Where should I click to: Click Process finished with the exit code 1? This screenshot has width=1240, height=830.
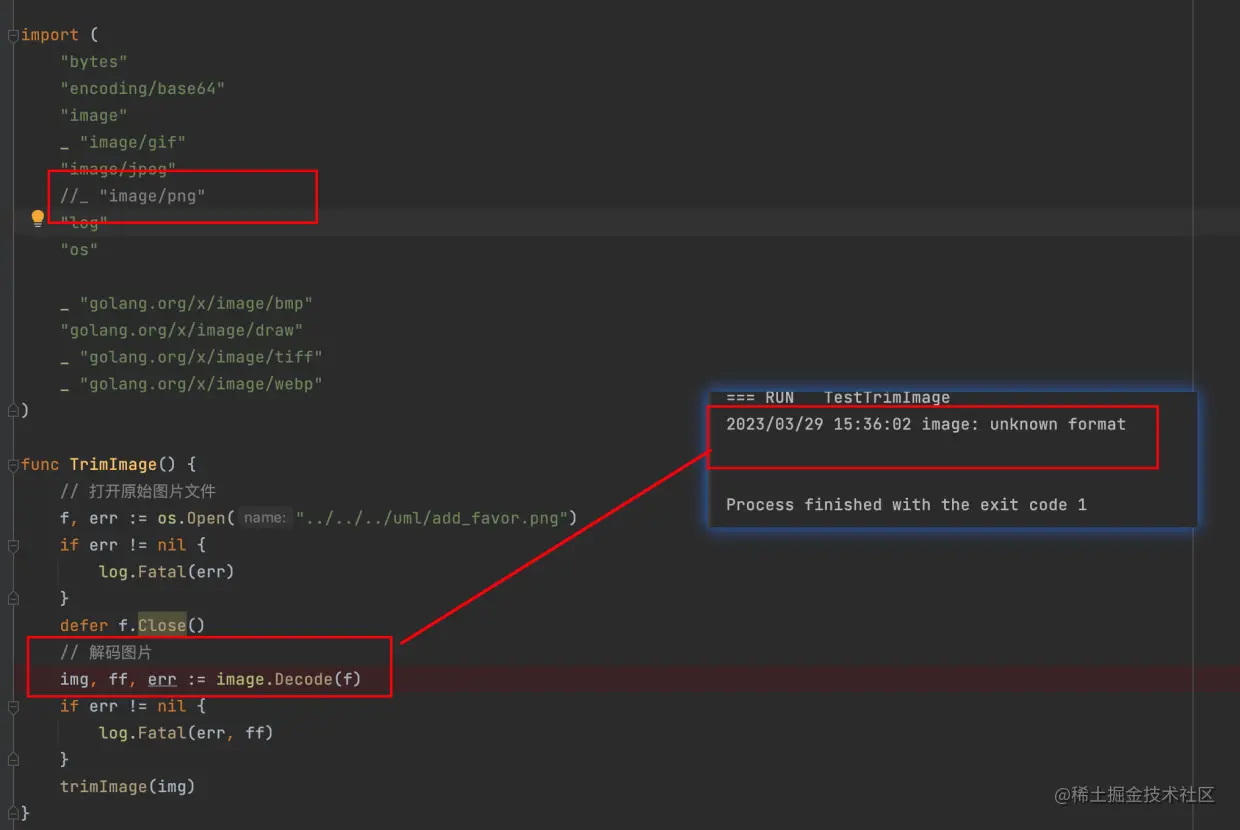point(906,505)
